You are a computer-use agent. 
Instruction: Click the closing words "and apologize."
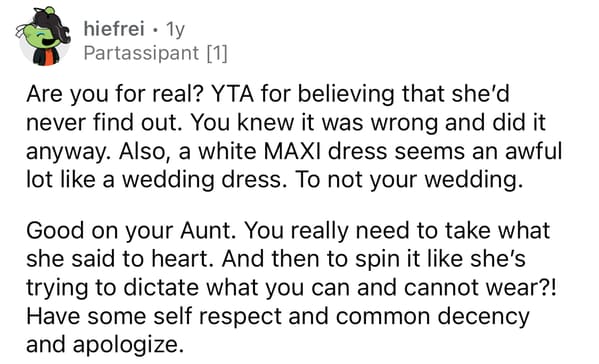pos(103,346)
